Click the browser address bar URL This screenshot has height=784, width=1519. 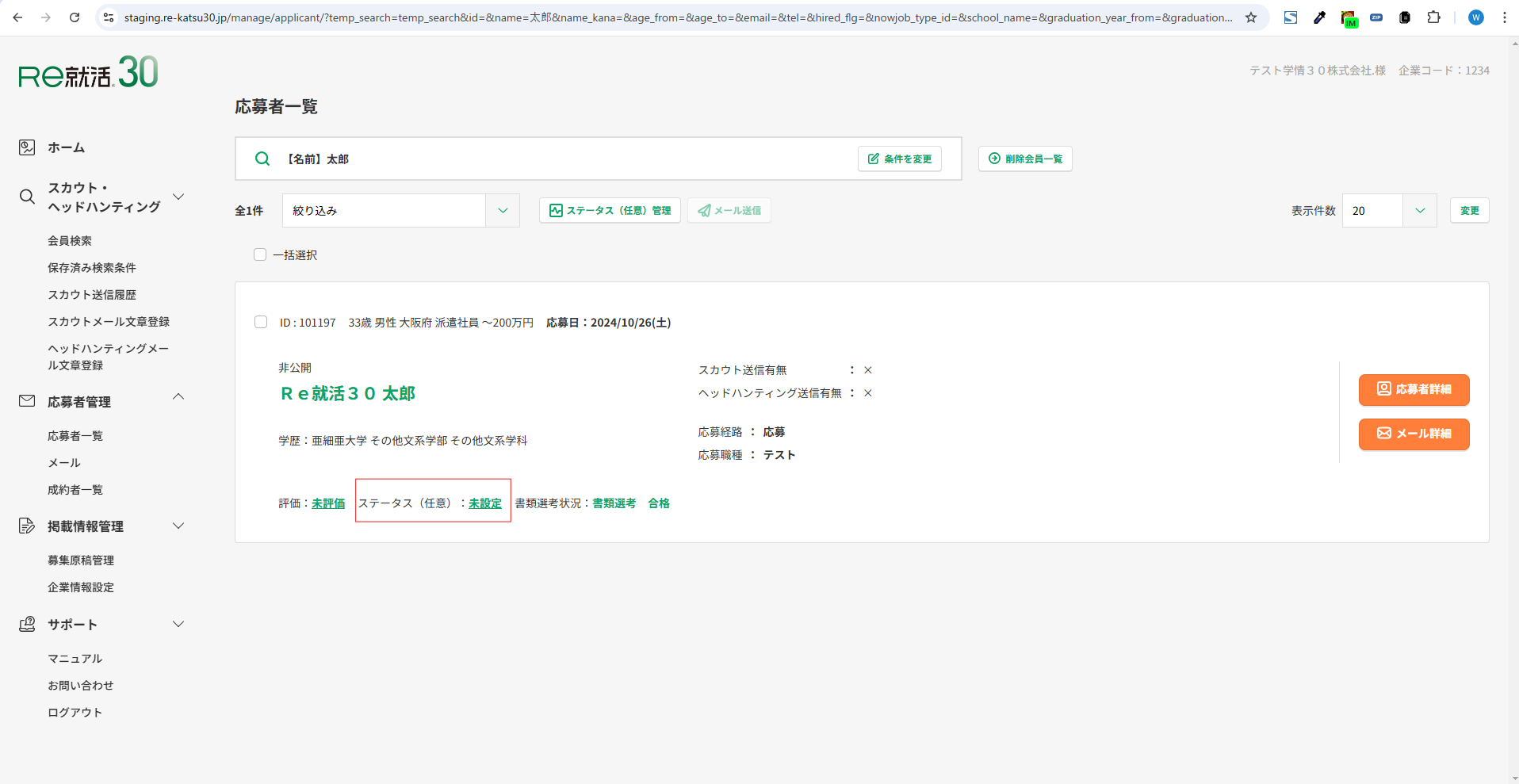click(x=678, y=17)
